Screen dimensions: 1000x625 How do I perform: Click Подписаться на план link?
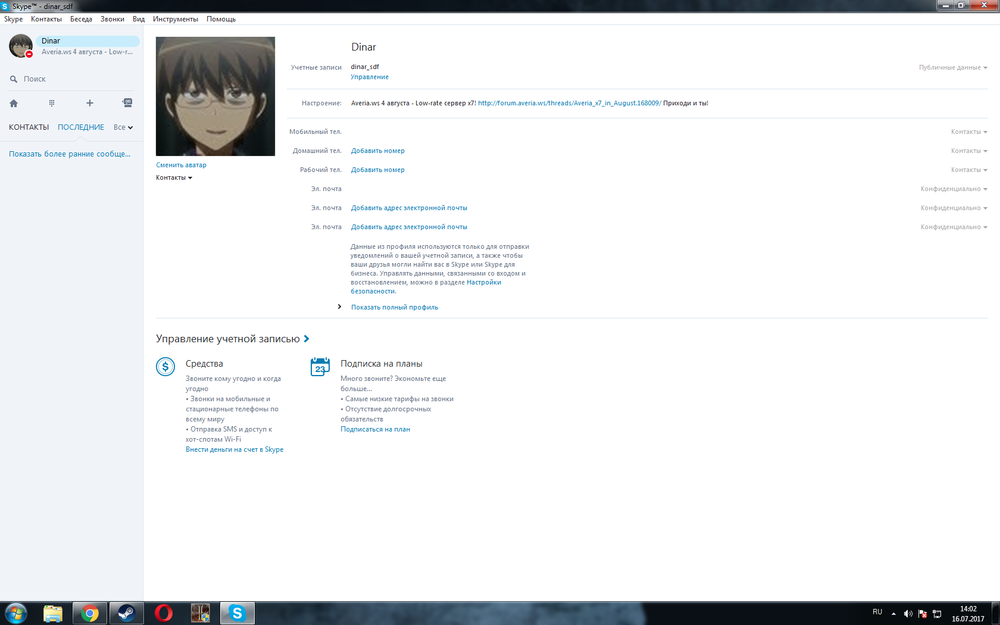(x=375, y=429)
